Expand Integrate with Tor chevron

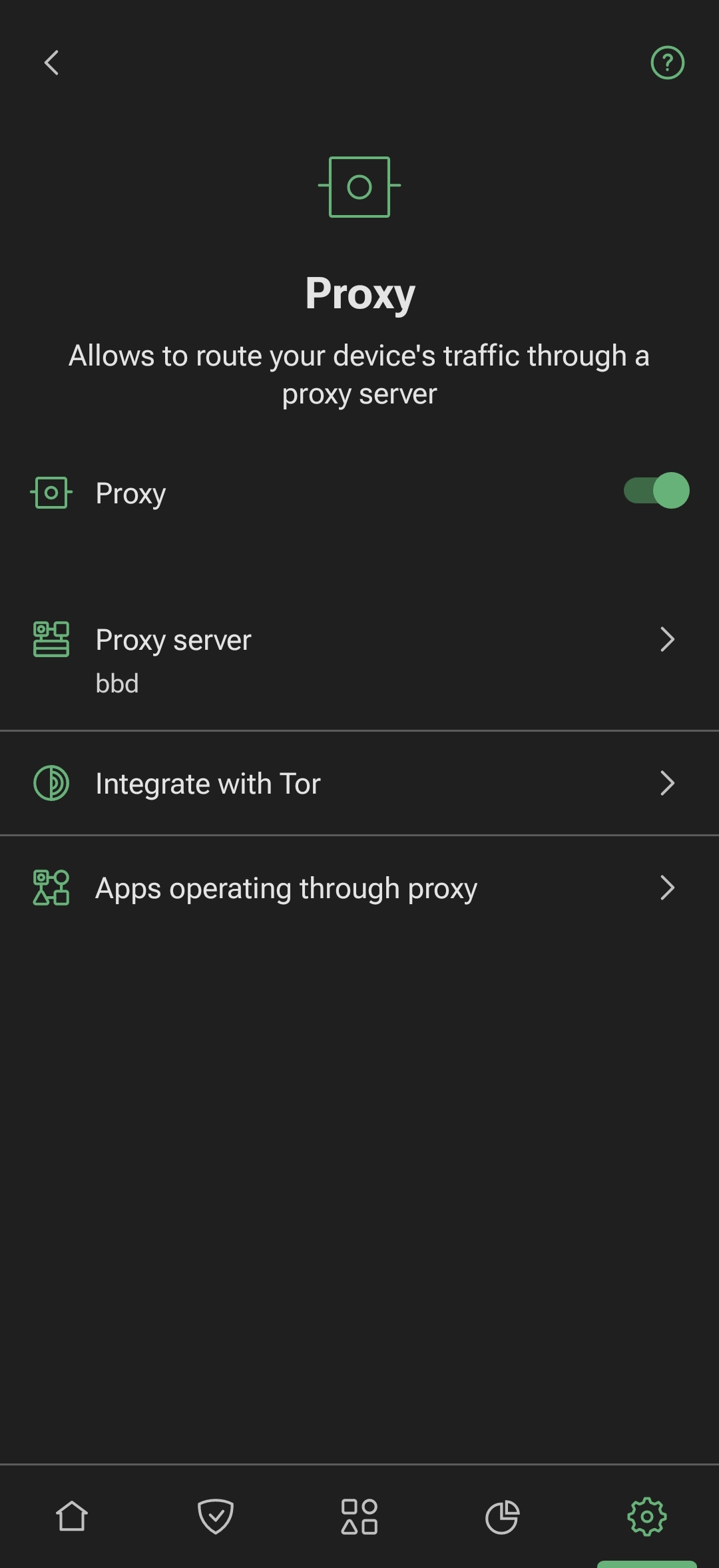tap(667, 783)
